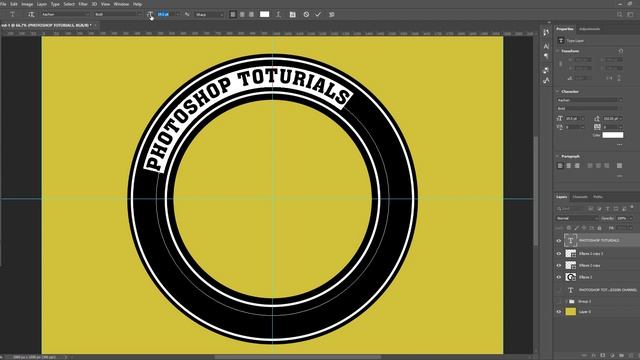Show the hidden second PHOTOSHOP text layer
This screenshot has width=640, height=360.
pos(559,290)
